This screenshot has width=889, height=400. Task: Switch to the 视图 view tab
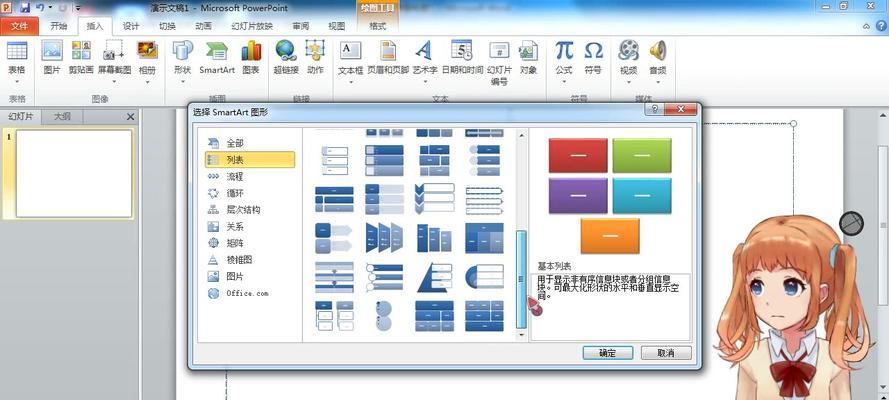tap(337, 26)
